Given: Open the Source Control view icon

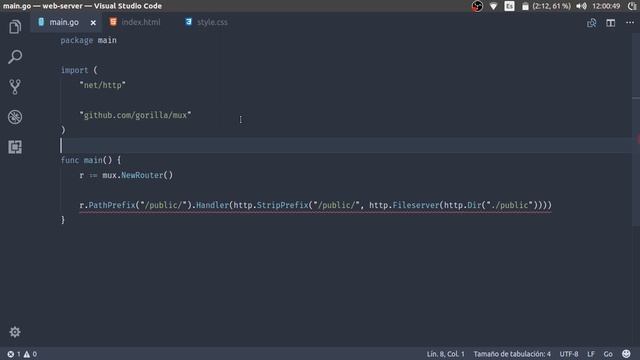Looking at the screenshot, I should (x=15, y=87).
